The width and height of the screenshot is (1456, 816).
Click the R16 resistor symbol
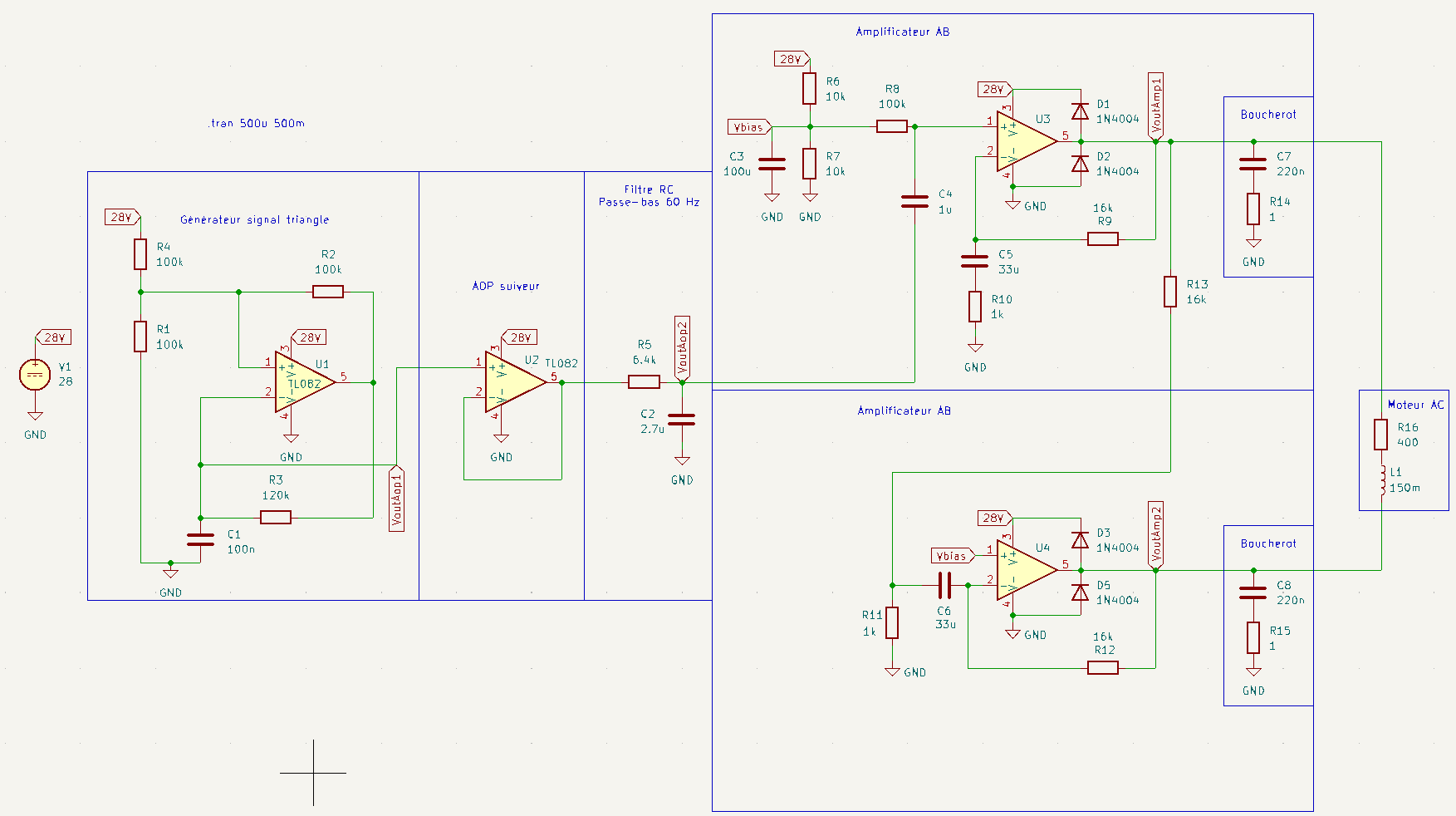(1381, 435)
